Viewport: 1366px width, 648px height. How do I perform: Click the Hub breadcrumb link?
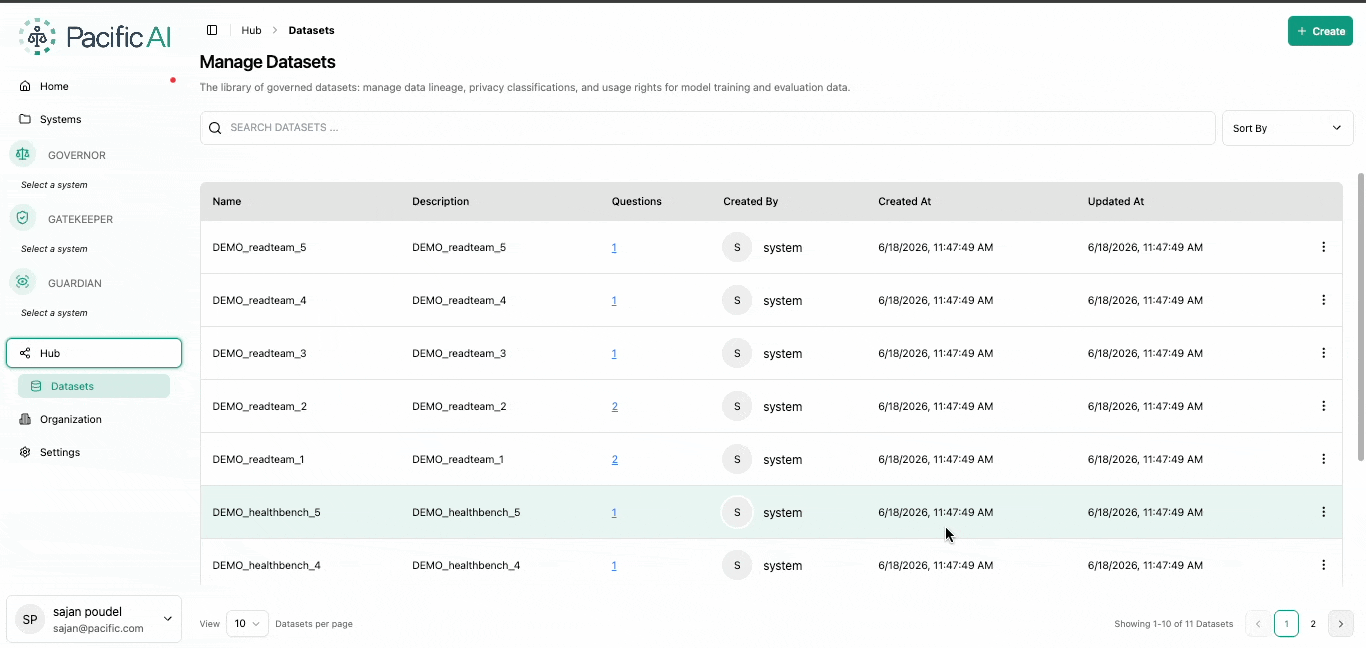[251, 30]
